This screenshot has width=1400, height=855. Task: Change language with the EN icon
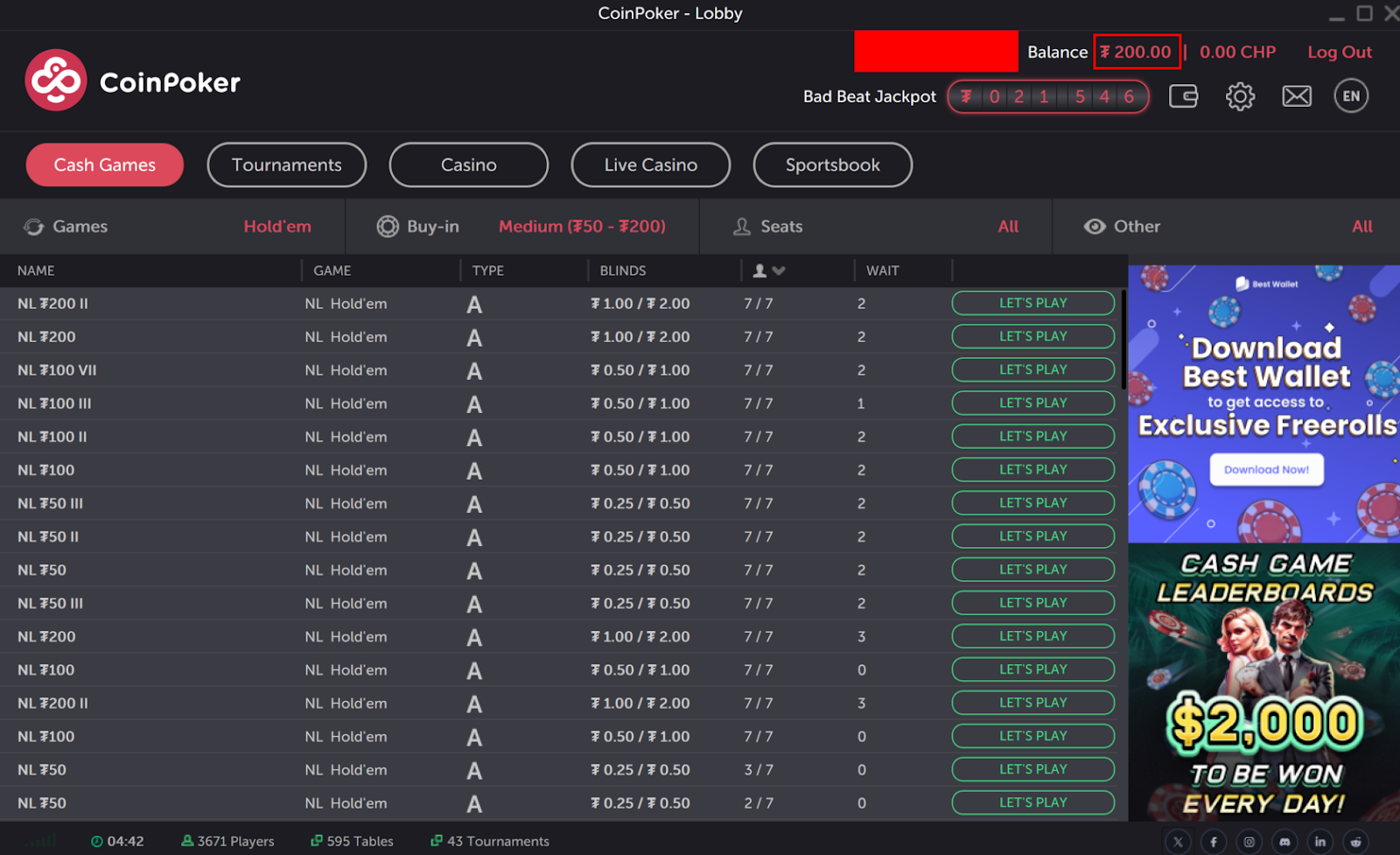pos(1352,96)
